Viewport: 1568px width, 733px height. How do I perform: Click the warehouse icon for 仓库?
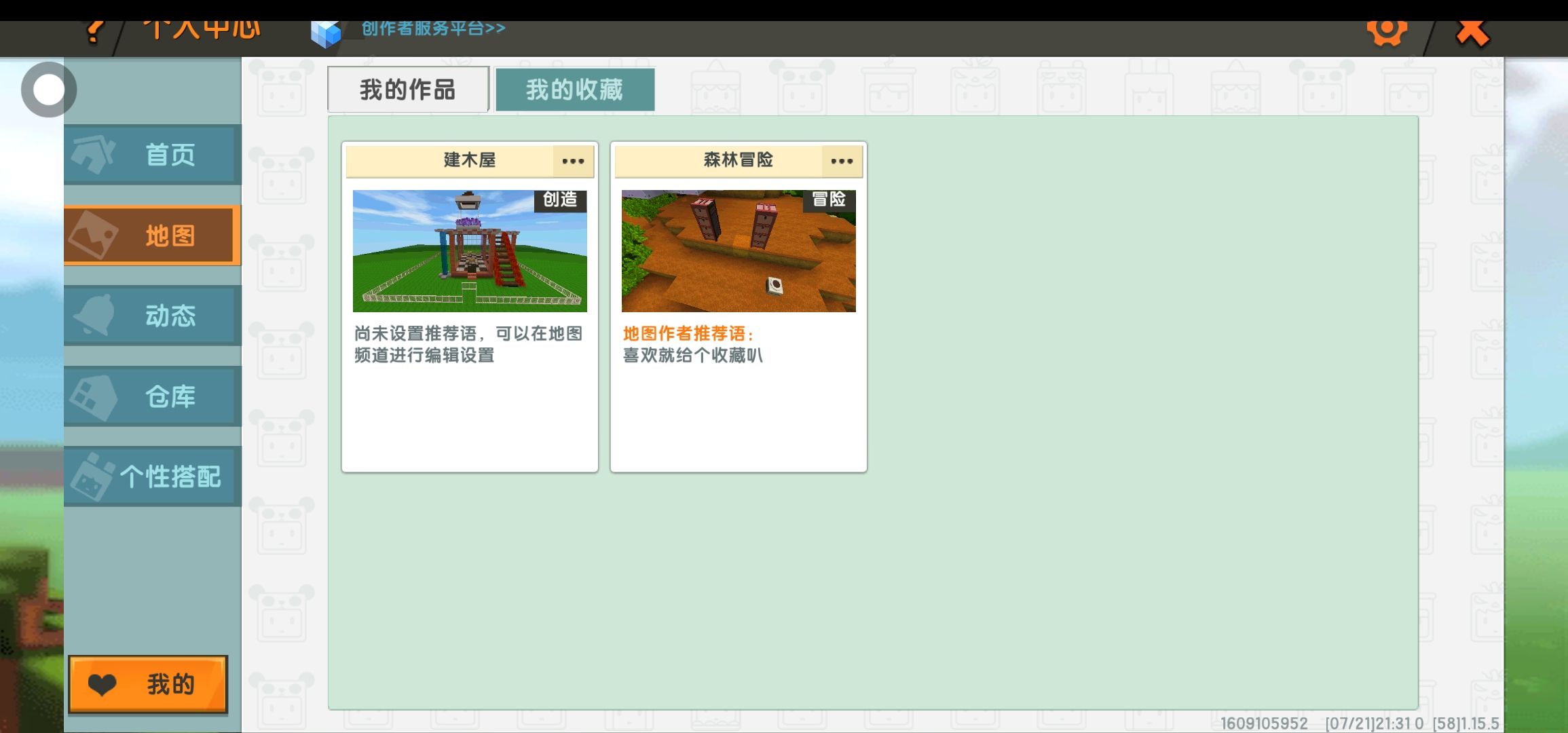click(94, 396)
